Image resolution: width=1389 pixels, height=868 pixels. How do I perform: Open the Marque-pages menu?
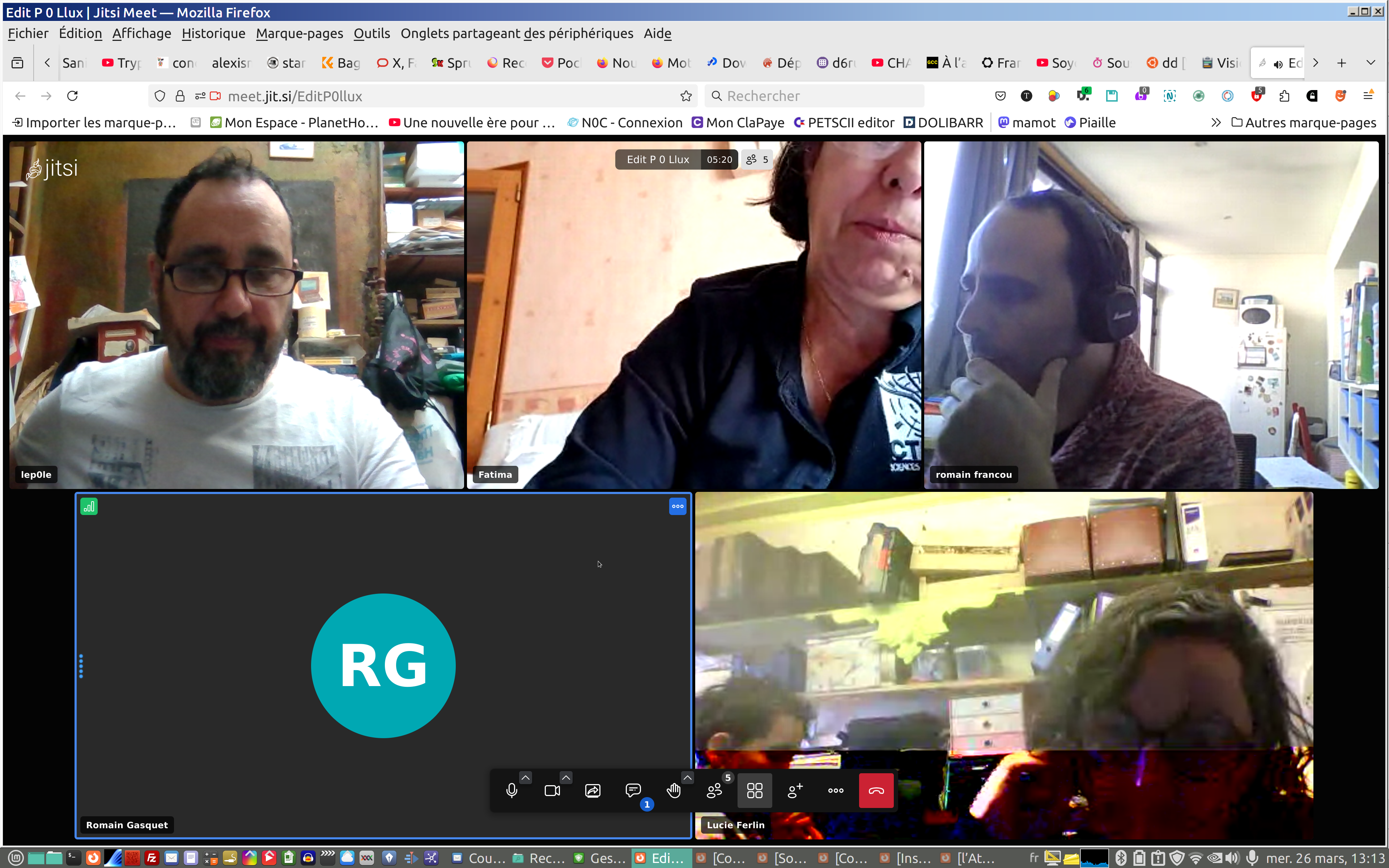(x=299, y=33)
